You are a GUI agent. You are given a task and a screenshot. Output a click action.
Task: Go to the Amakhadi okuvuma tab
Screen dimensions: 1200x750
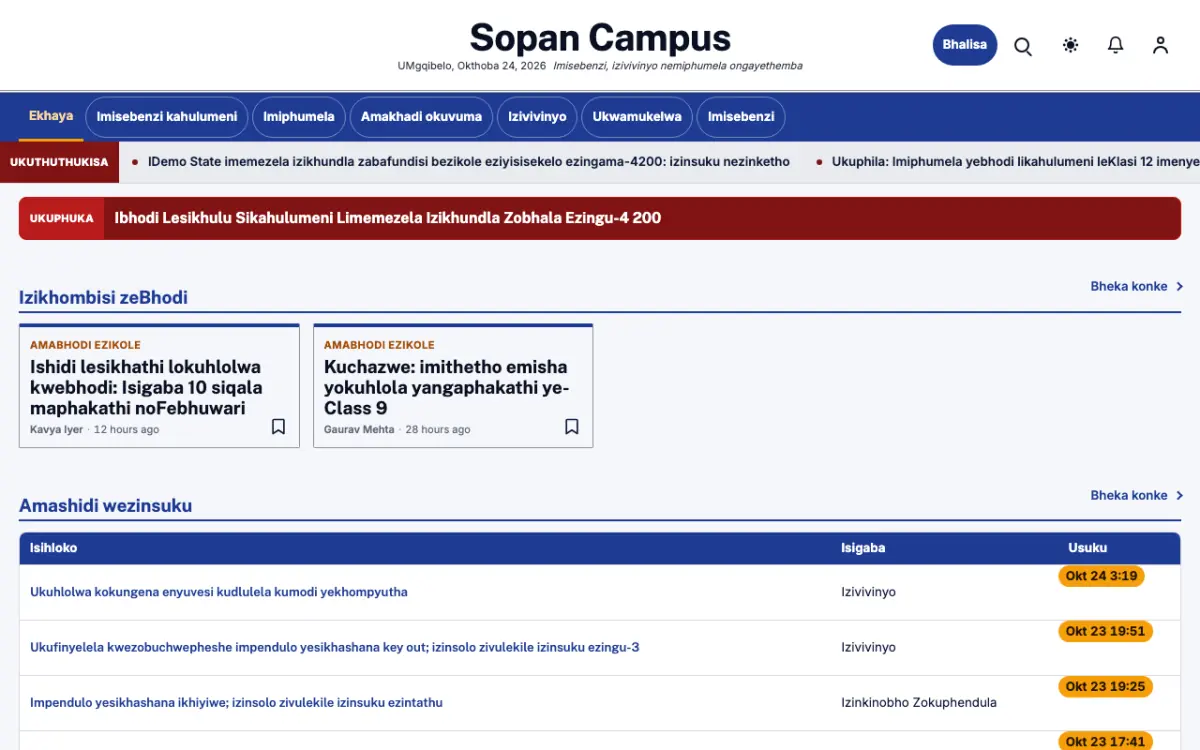[421, 117]
